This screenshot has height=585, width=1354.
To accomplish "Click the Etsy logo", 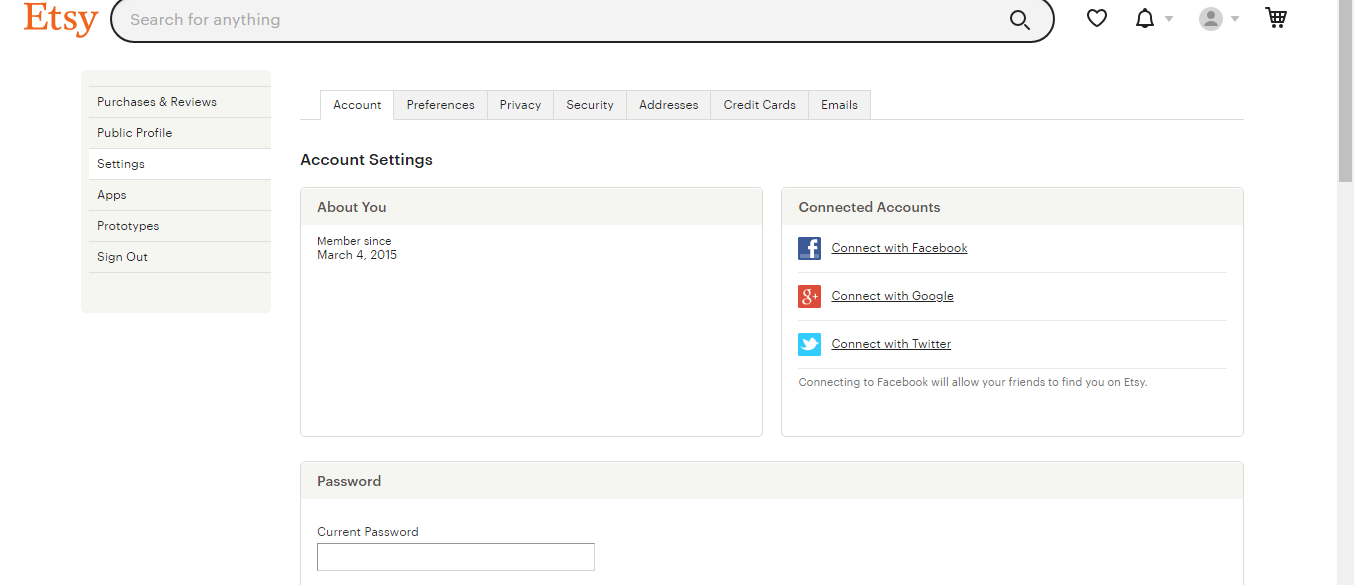I will point(61,18).
